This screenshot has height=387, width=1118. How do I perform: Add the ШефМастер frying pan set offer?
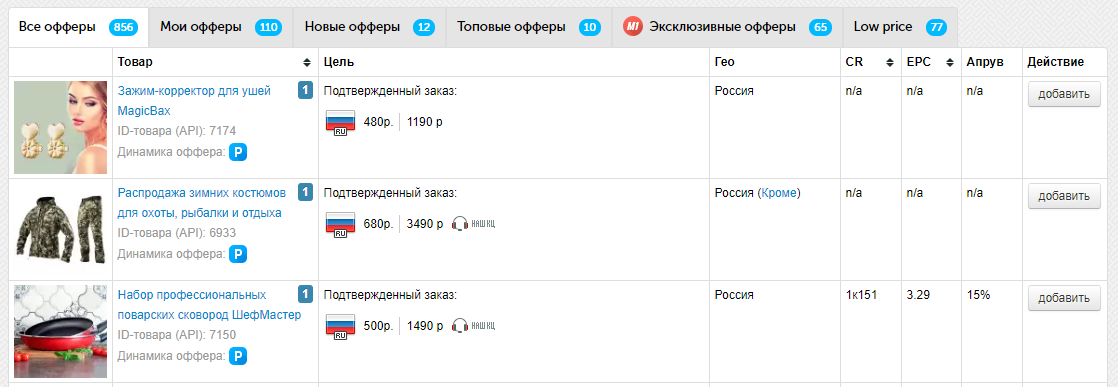[1064, 298]
